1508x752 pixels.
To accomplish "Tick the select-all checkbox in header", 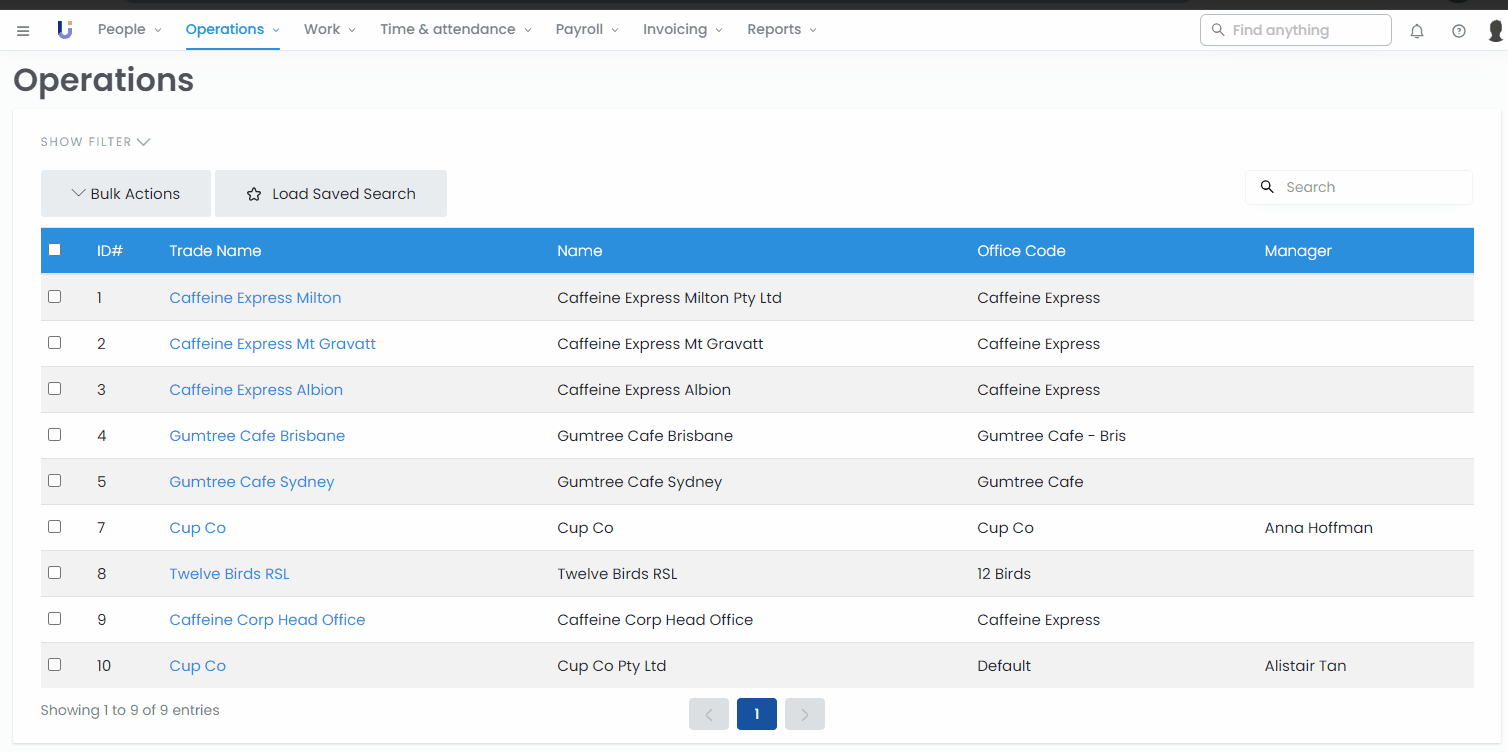I will [x=55, y=250].
